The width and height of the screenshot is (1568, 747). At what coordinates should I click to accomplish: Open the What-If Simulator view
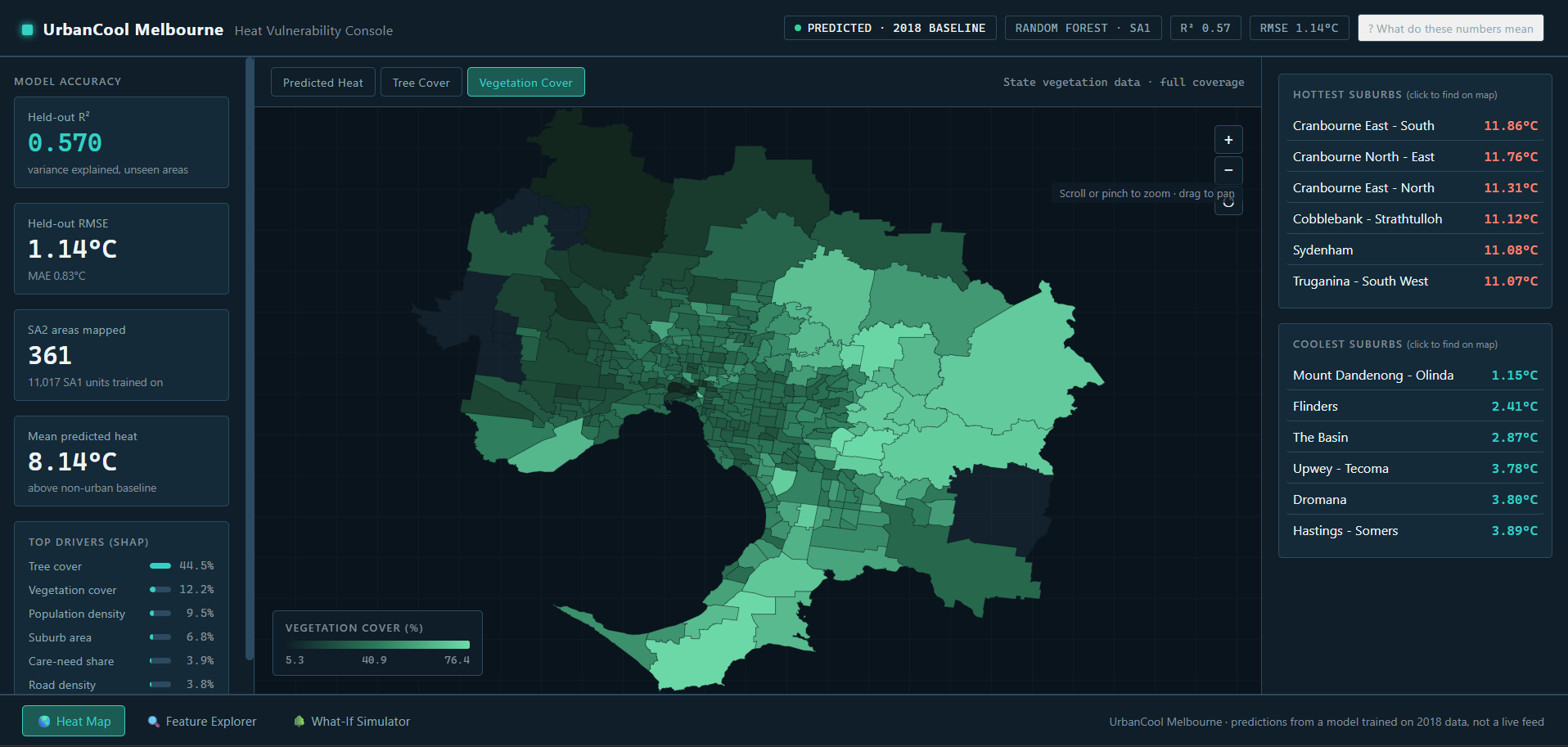[x=352, y=722]
